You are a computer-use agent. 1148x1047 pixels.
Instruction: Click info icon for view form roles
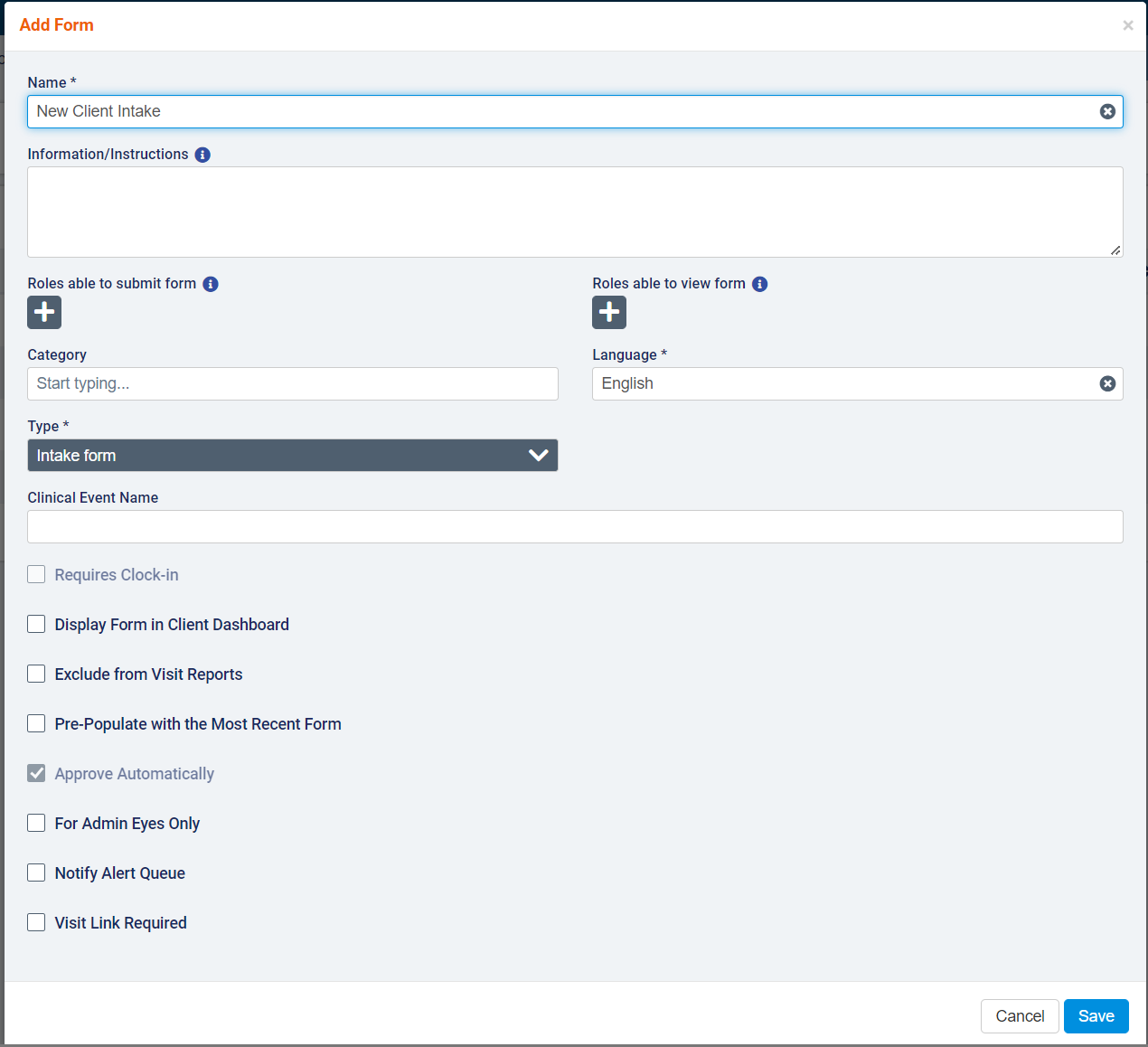(759, 284)
